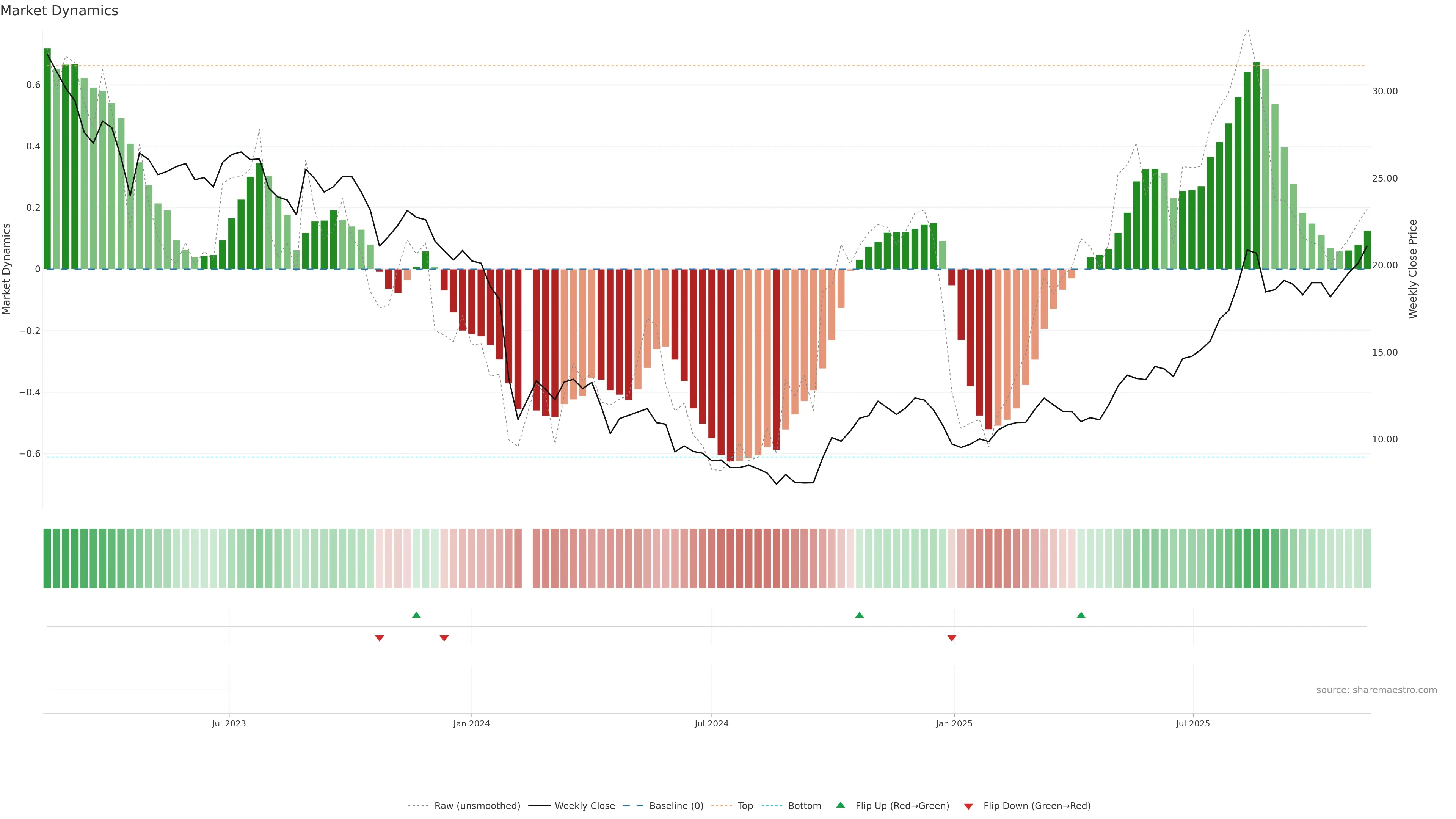Click the Jan 2024 x-axis label
This screenshot has width=1456, height=819.
click(x=471, y=723)
